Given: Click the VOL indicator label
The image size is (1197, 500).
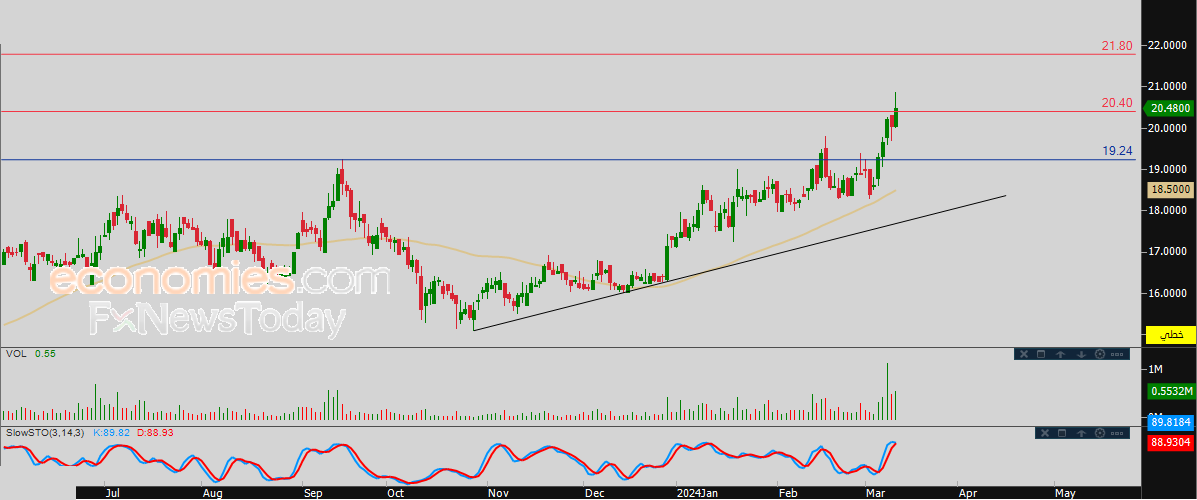Looking at the screenshot, I should (x=14, y=354).
